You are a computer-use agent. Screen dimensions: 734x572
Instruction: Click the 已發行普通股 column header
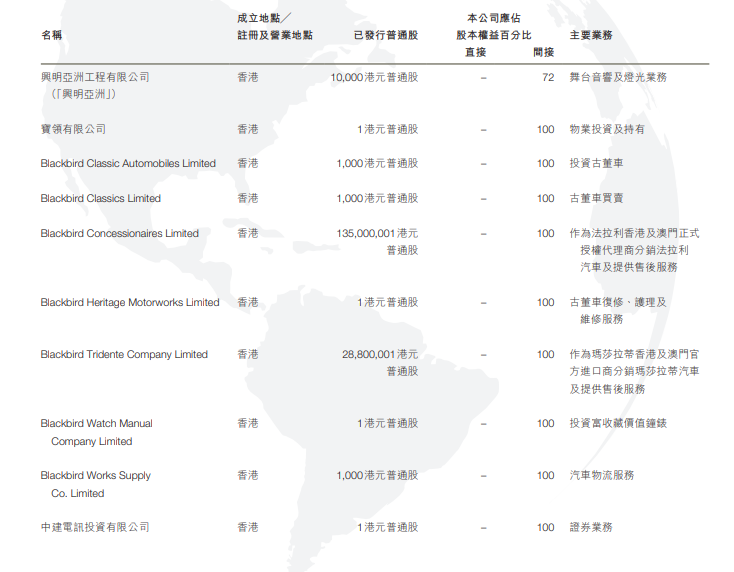click(386, 35)
